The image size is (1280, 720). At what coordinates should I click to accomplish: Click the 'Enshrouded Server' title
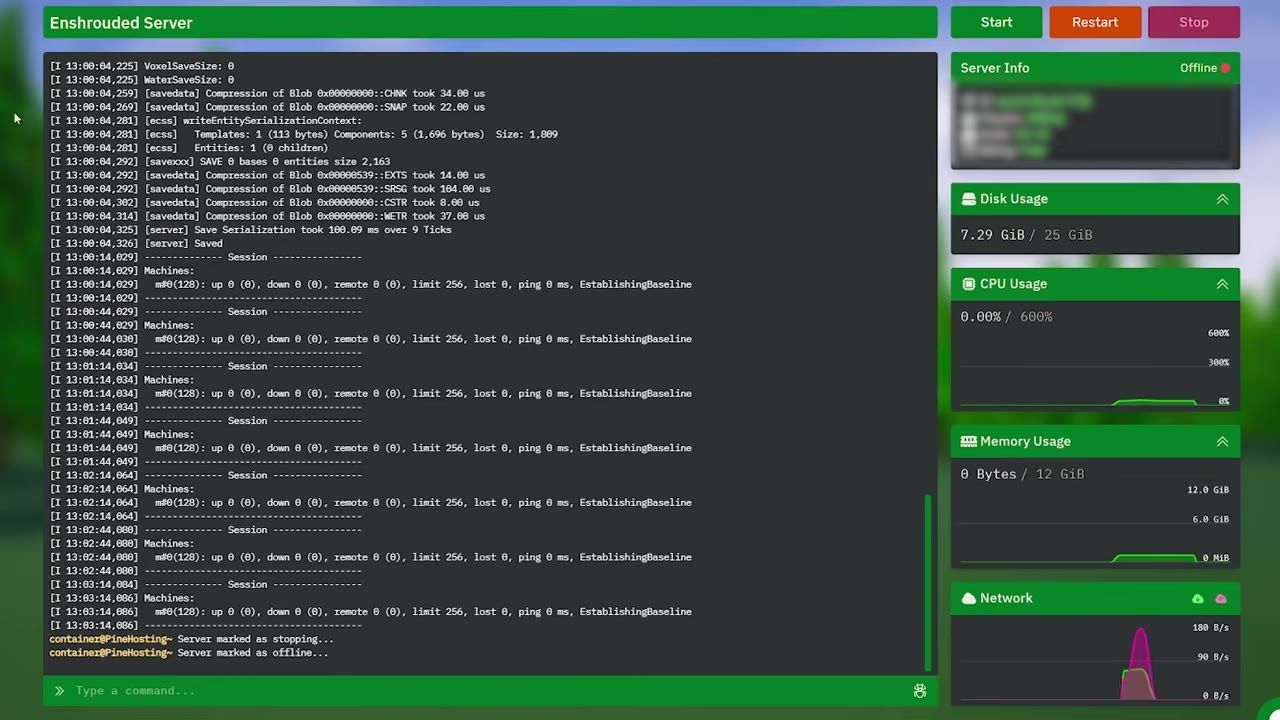(x=121, y=22)
